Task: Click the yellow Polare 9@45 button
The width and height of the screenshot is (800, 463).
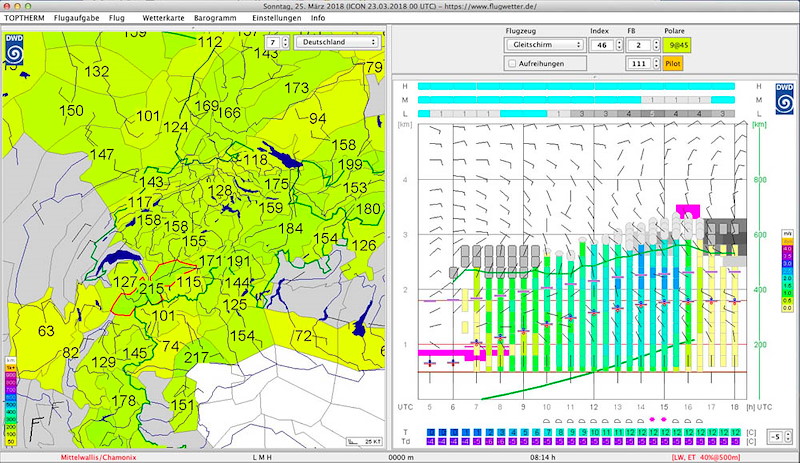Action: pos(677,45)
